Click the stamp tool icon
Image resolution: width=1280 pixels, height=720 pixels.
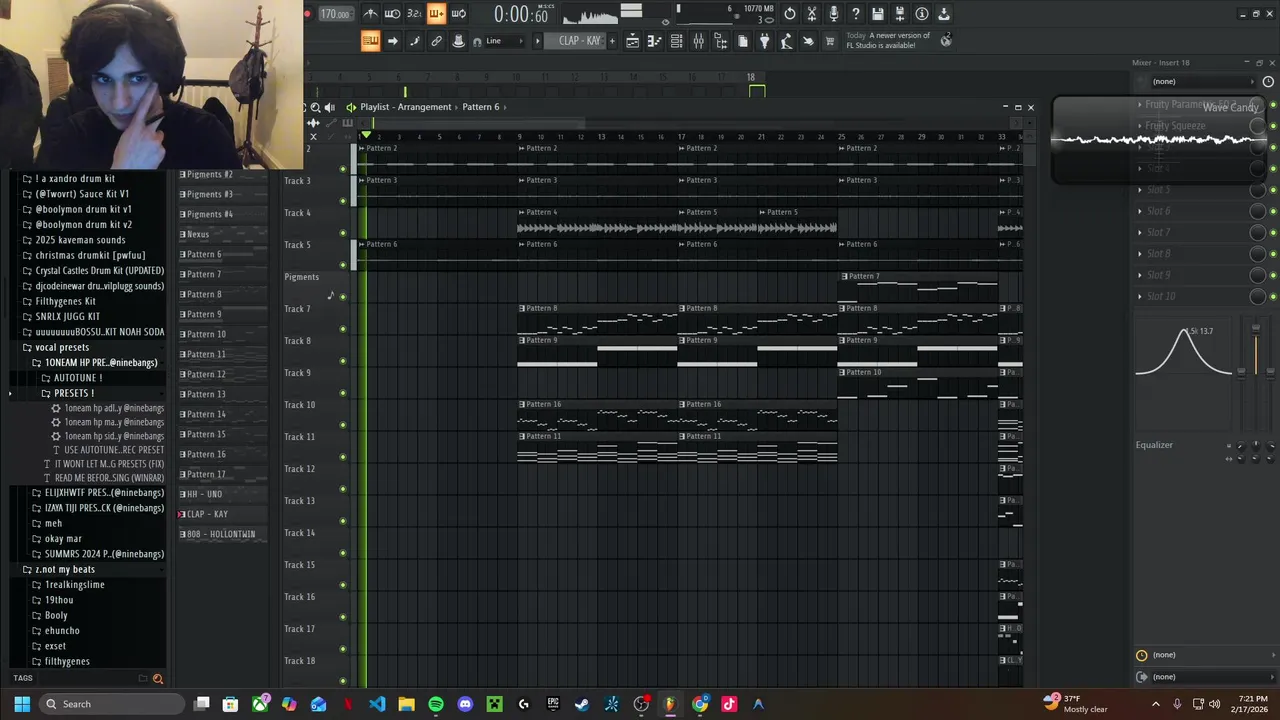458,41
